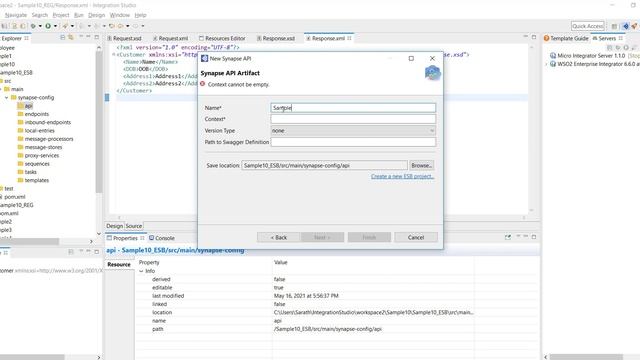640x360 pixels.
Task: Click the start server icon in Servers view
Action: 626,47
